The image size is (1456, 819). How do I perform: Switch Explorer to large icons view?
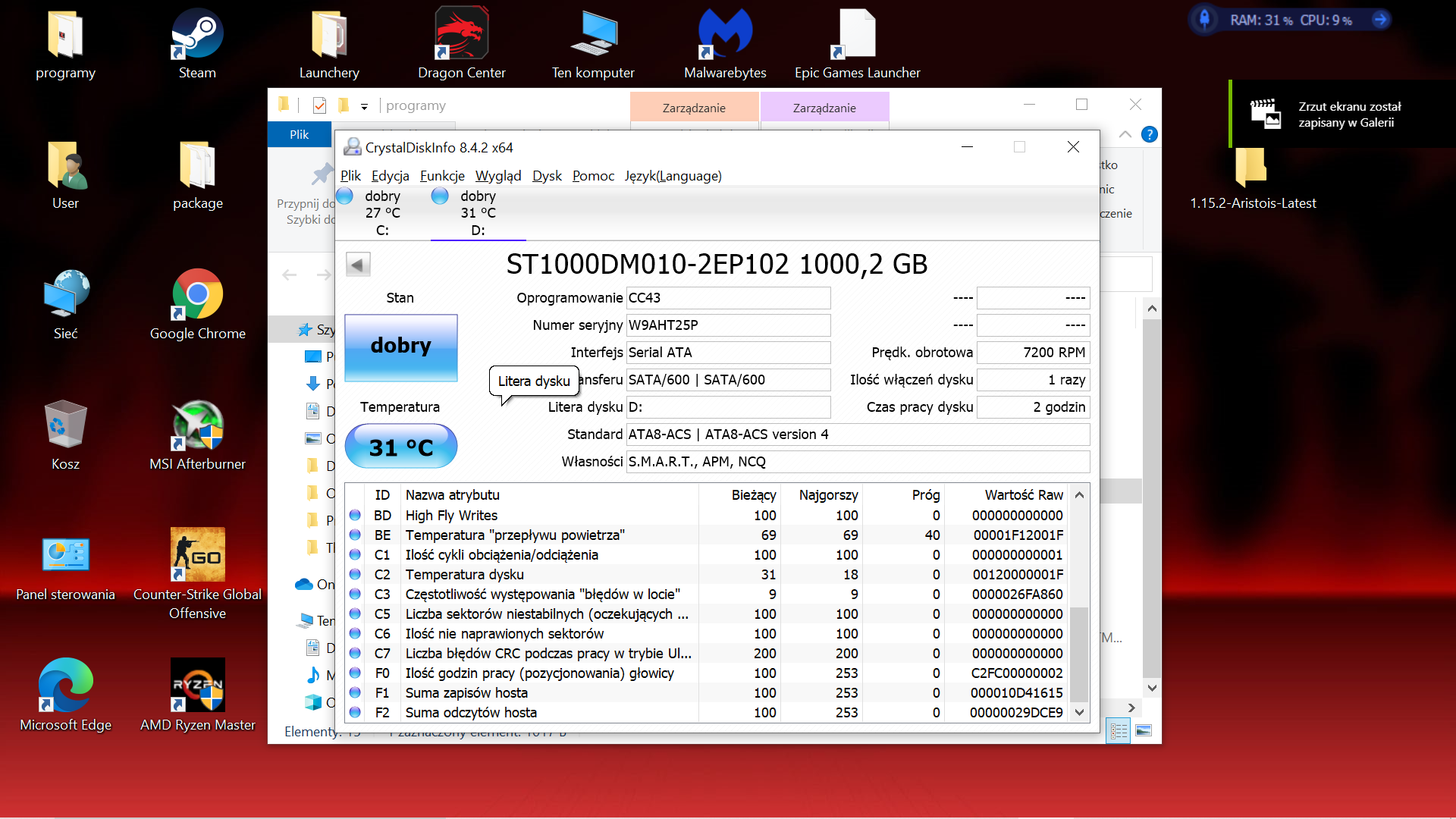pos(1144,731)
